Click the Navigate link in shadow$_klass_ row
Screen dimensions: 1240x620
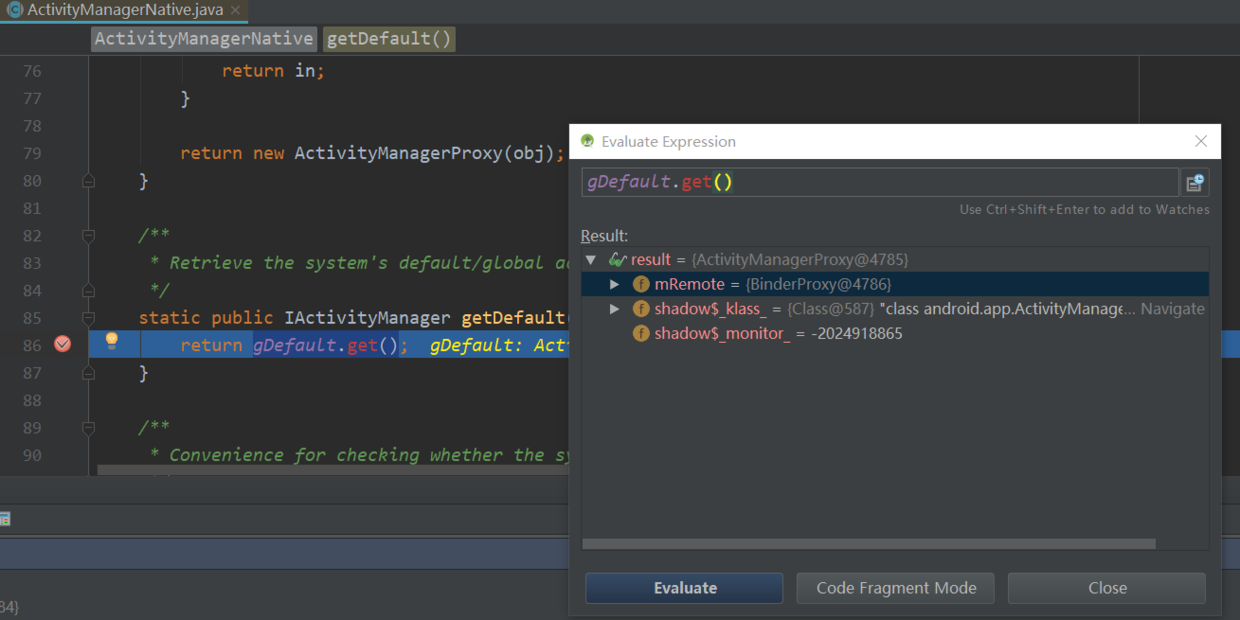[x=1172, y=309]
